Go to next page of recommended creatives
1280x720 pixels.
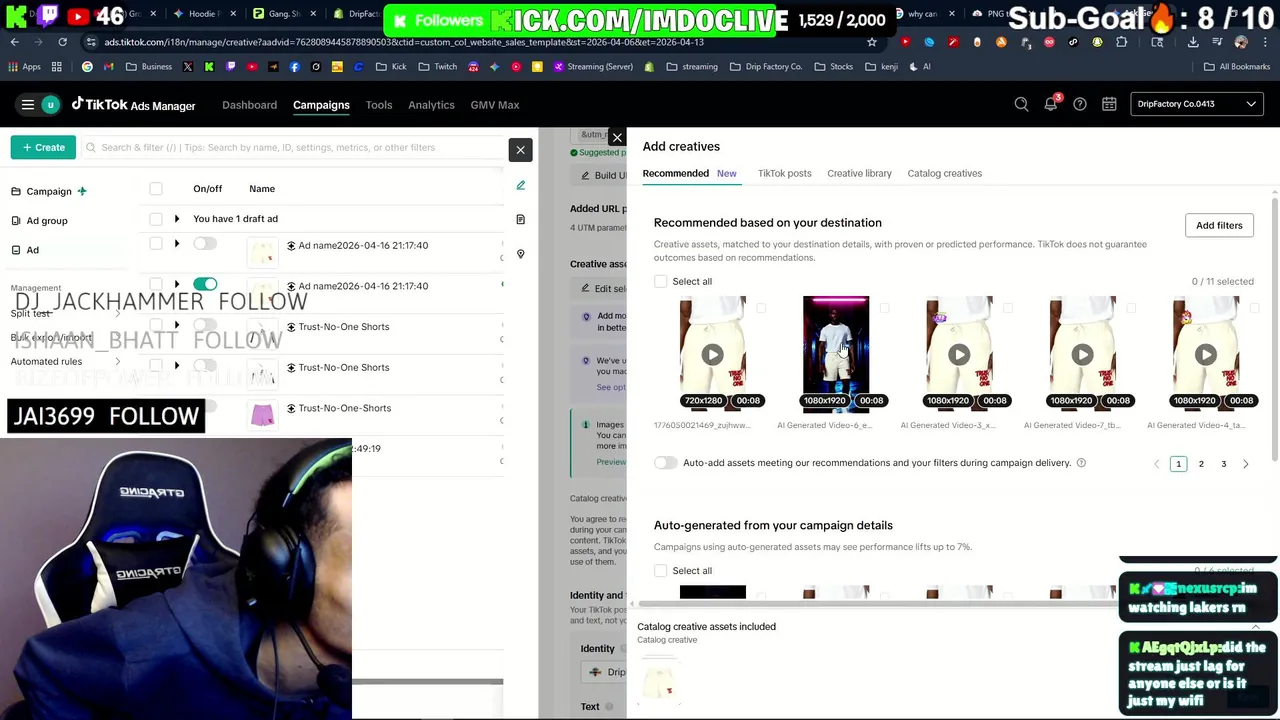1245,464
